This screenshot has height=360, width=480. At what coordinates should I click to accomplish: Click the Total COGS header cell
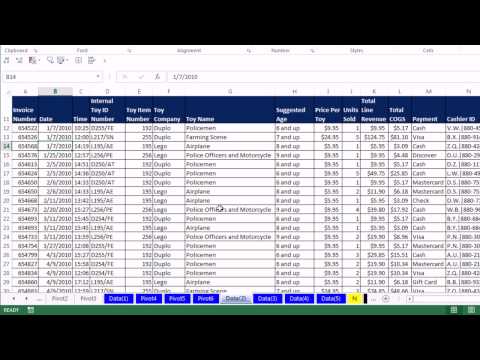tap(400, 110)
